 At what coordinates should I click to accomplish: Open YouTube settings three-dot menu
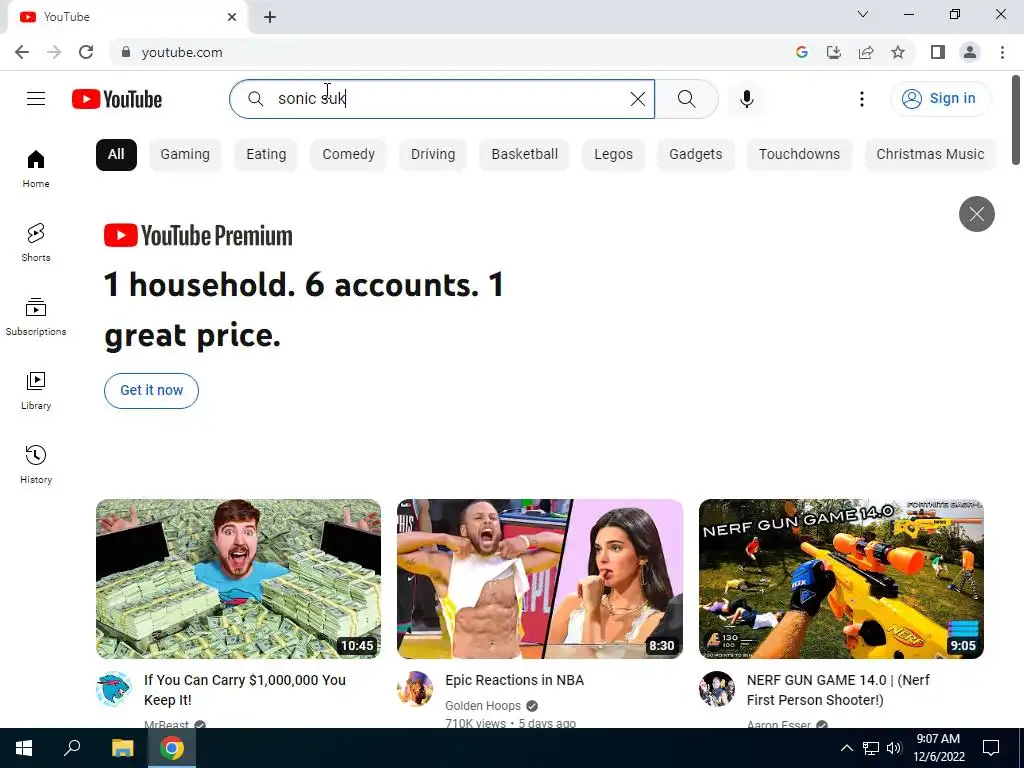click(x=861, y=99)
